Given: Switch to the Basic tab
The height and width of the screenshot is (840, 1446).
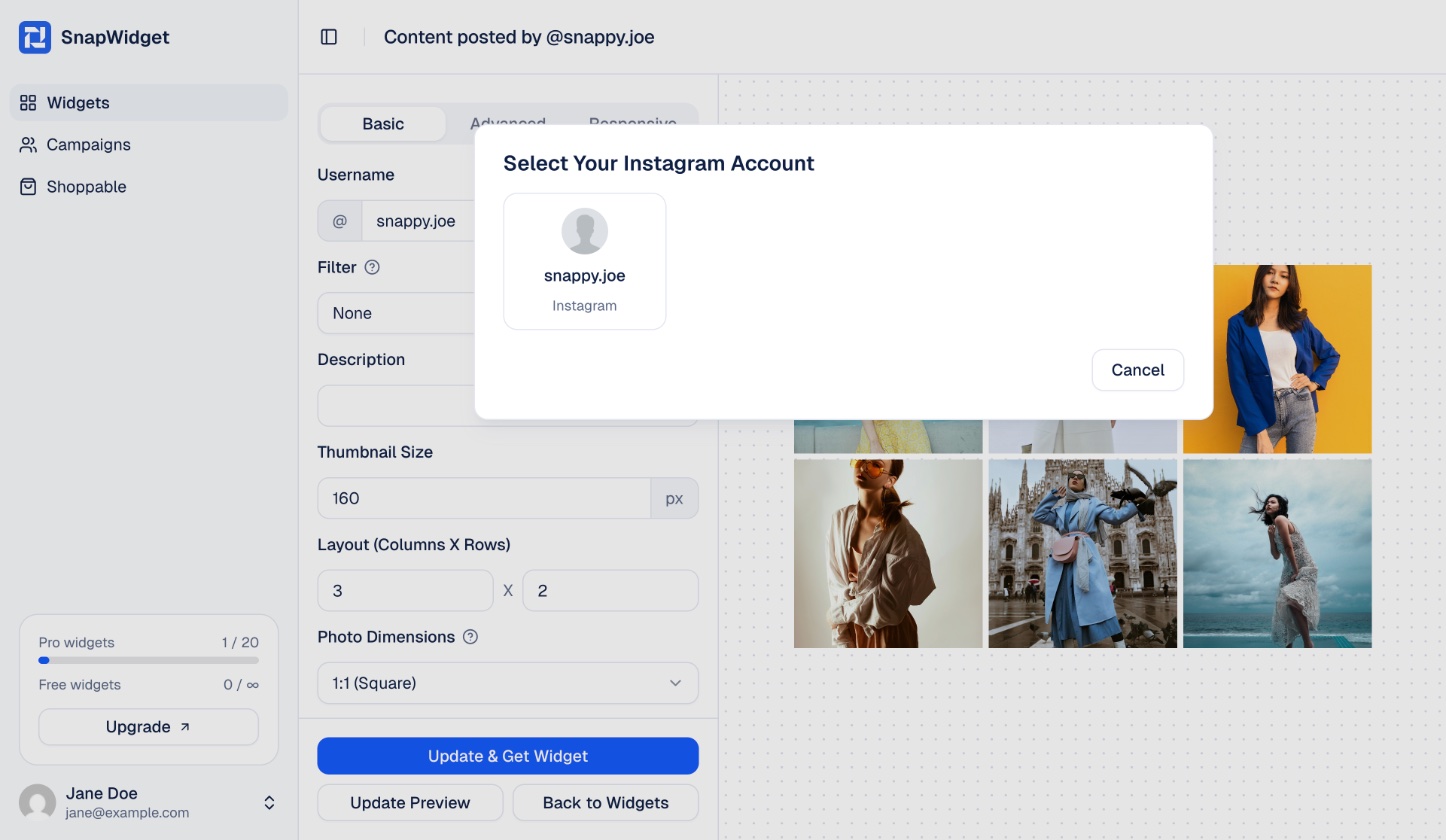Looking at the screenshot, I should point(383,124).
